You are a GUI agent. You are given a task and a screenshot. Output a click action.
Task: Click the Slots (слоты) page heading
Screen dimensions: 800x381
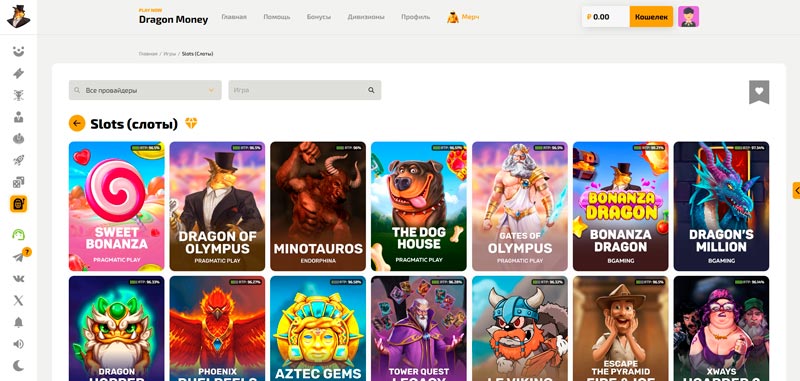[134, 123]
